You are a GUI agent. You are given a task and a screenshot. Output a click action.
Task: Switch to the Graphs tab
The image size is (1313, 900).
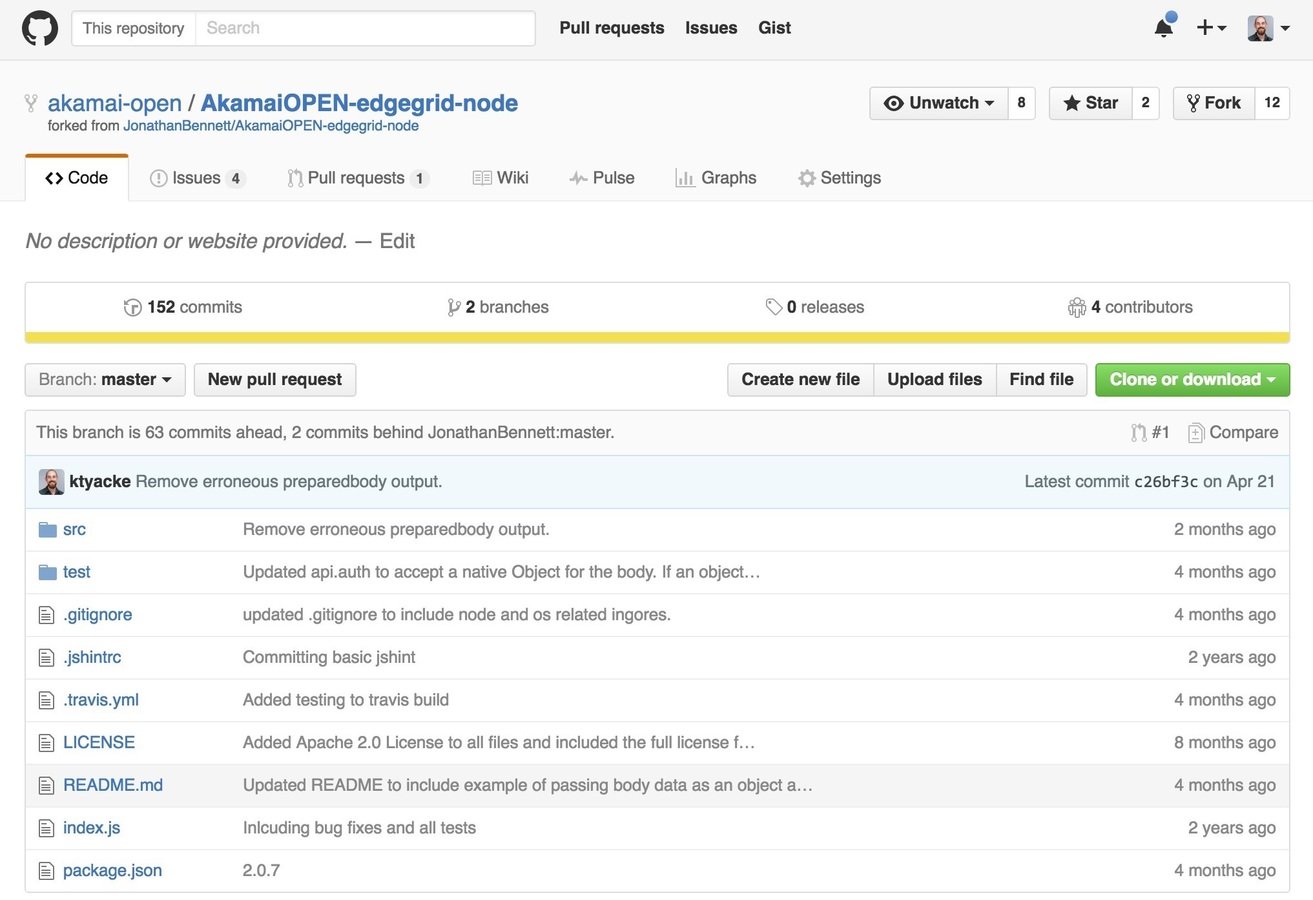(716, 178)
